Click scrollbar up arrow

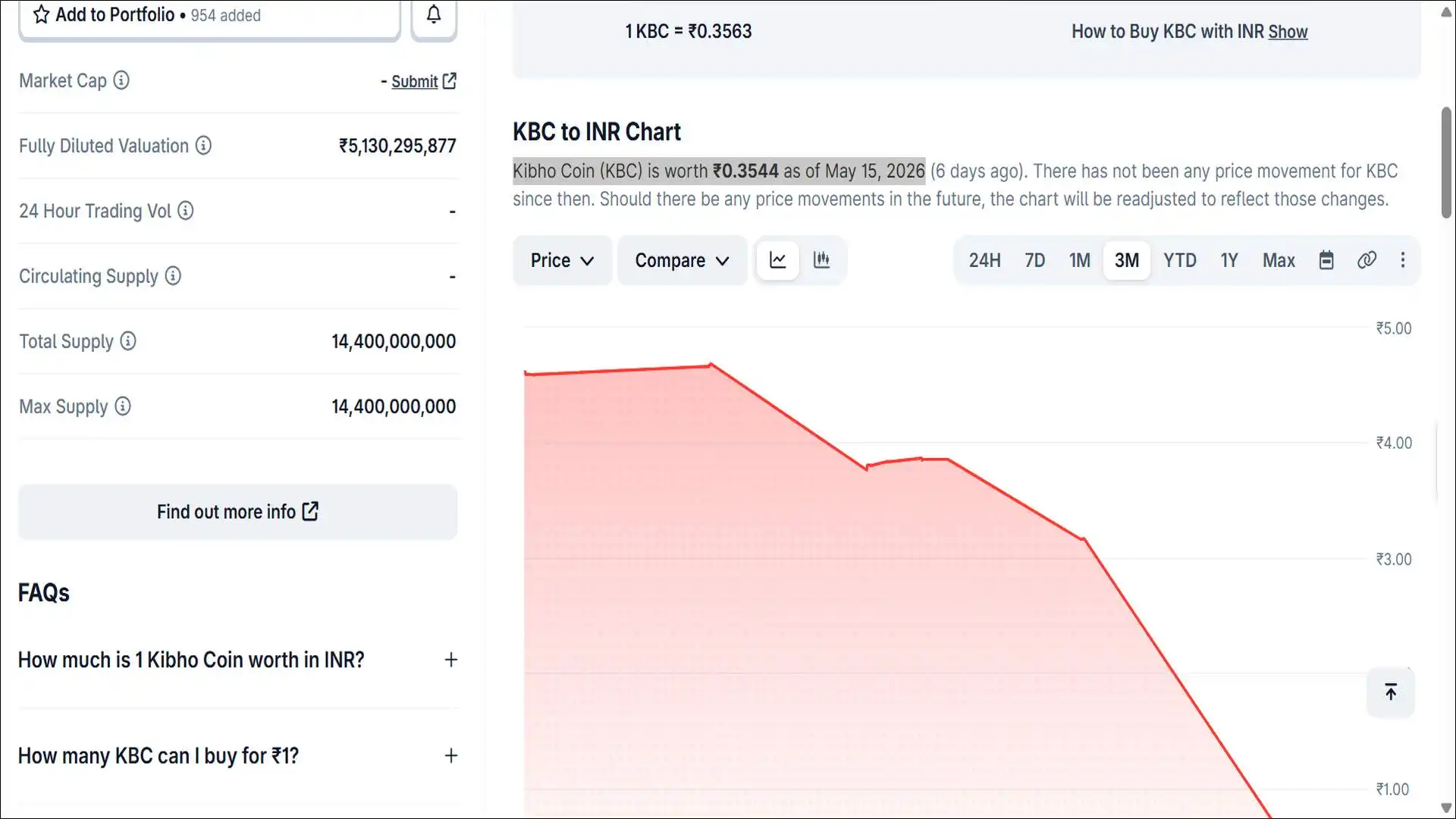pyautogui.click(x=1446, y=11)
